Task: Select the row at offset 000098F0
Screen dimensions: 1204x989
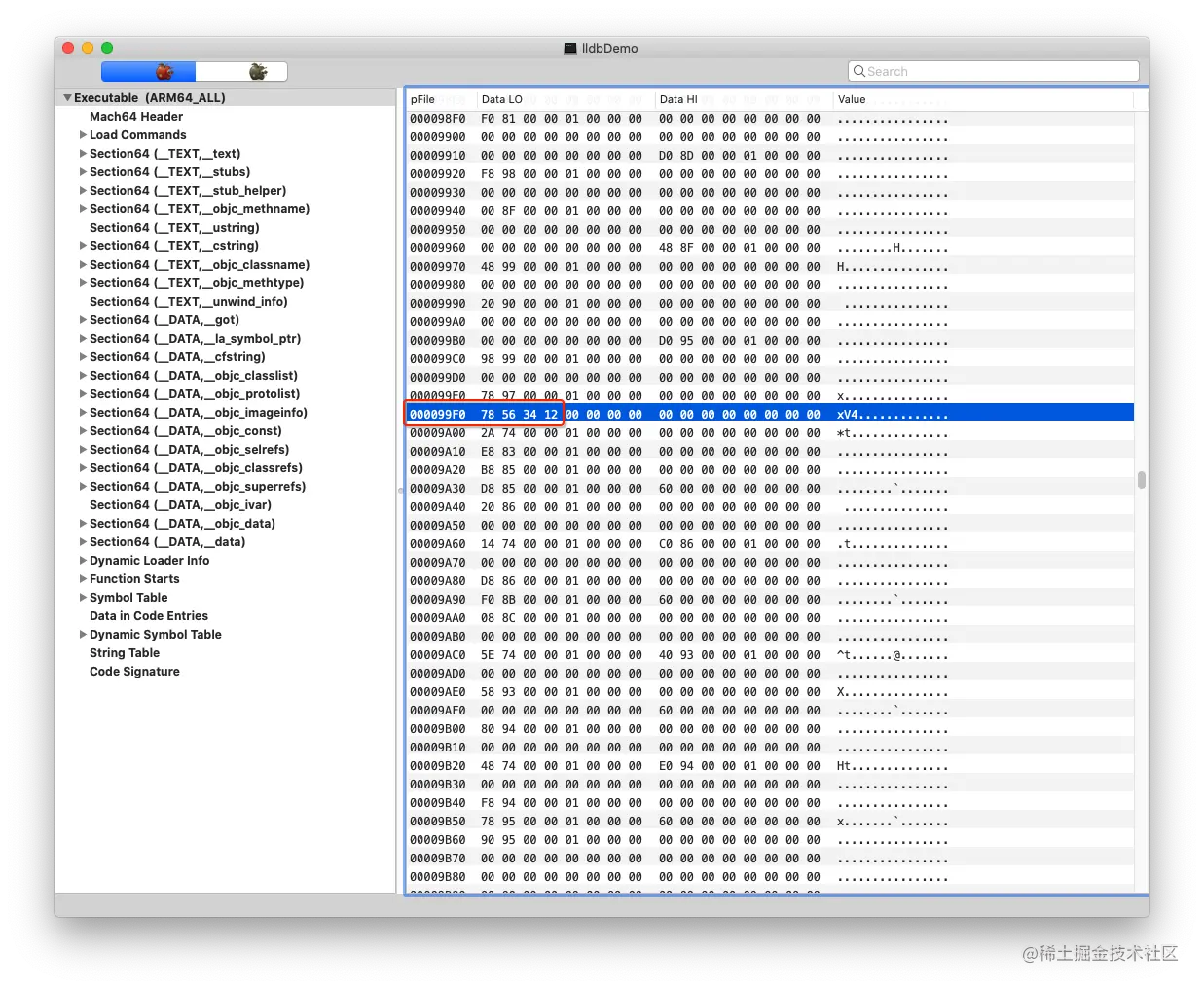Action: pyautogui.click(x=770, y=118)
